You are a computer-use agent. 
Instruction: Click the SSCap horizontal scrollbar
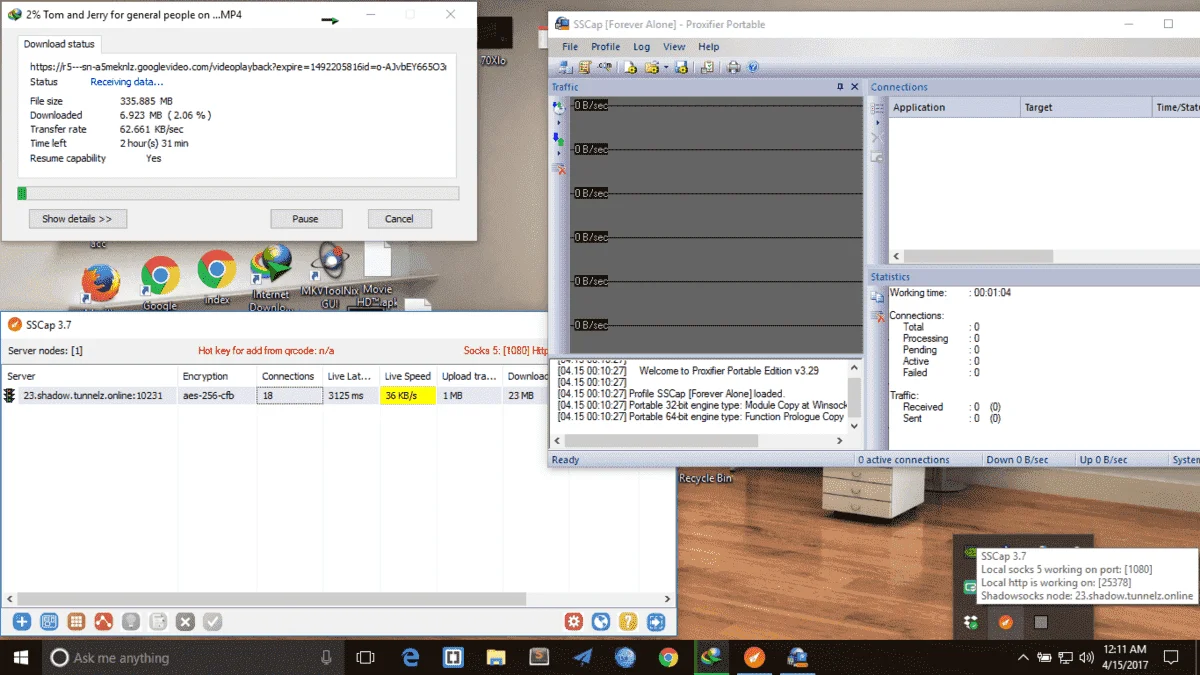point(270,598)
